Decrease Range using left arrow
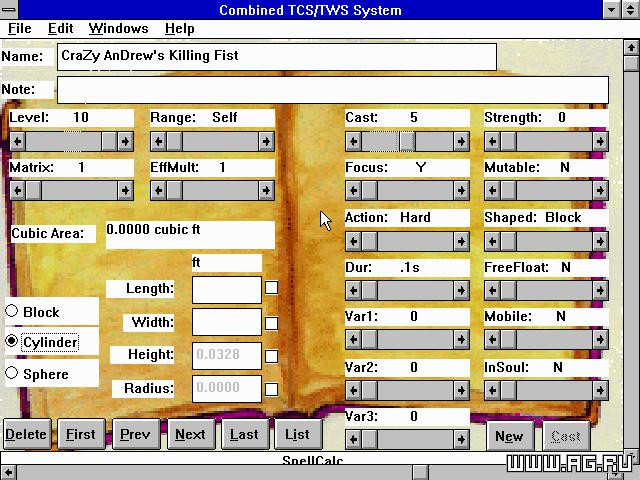 pyautogui.click(x=158, y=141)
